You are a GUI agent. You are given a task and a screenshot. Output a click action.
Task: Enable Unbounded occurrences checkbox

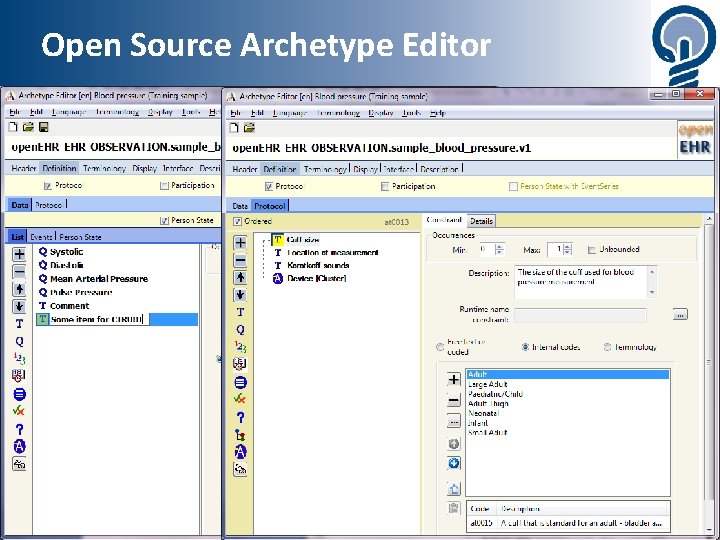pyautogui.click(x=592, y=250)
